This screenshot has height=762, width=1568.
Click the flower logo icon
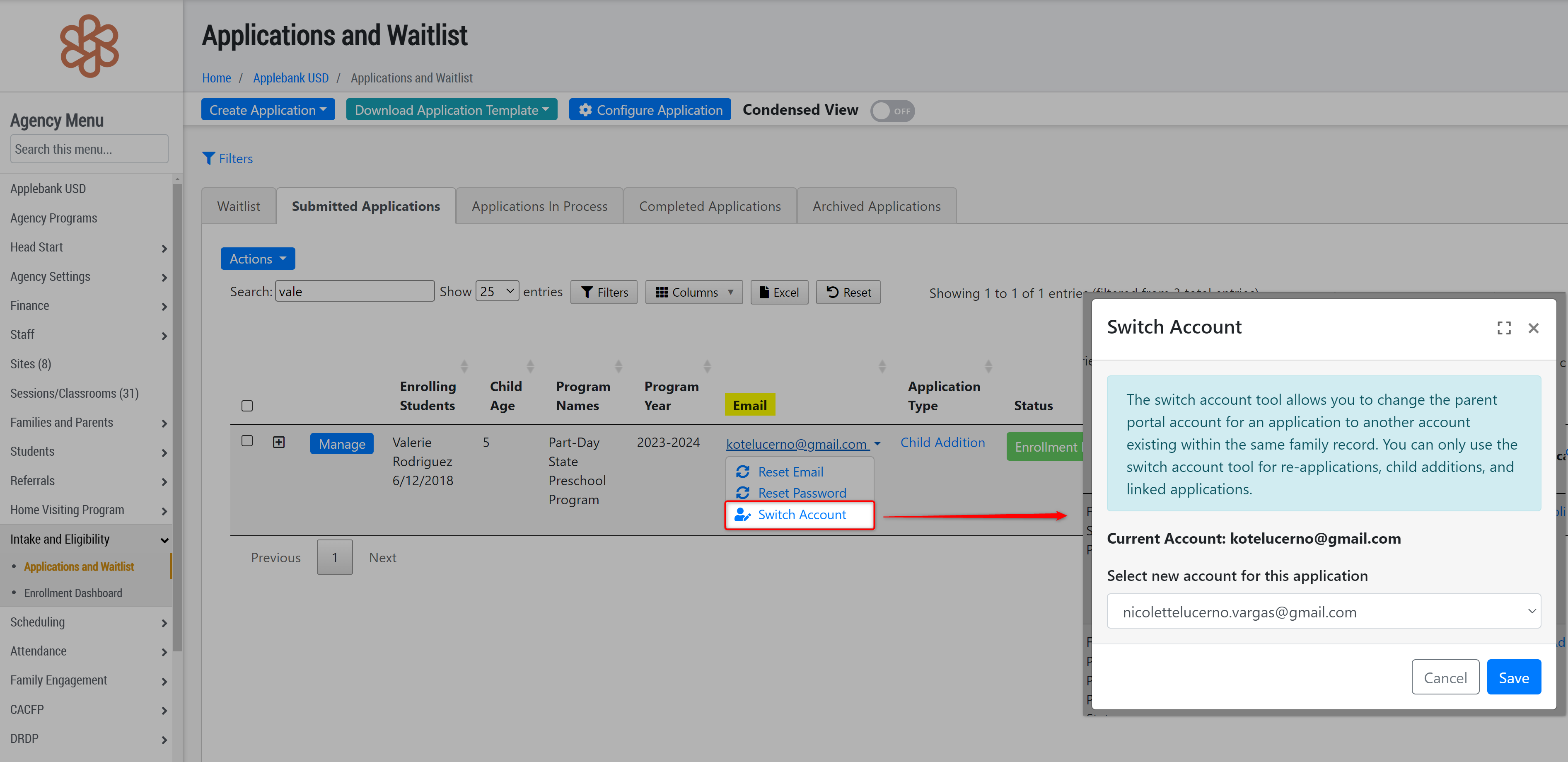(x=89, y=46)
